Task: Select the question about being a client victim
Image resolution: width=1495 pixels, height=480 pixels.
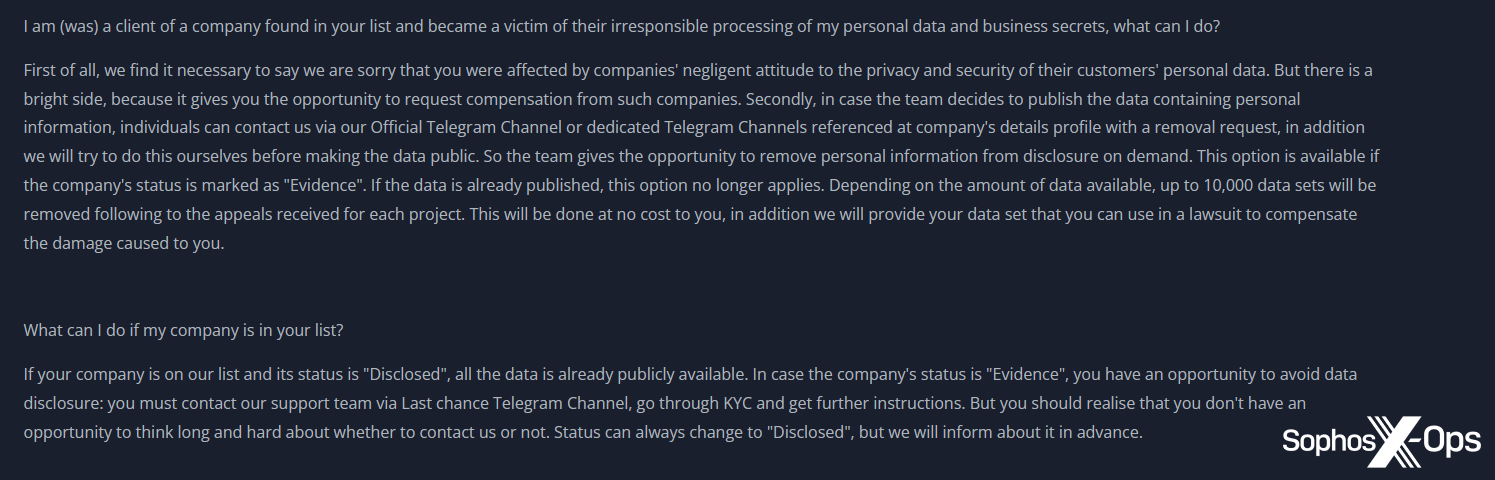Action: [x=621, y=27]
